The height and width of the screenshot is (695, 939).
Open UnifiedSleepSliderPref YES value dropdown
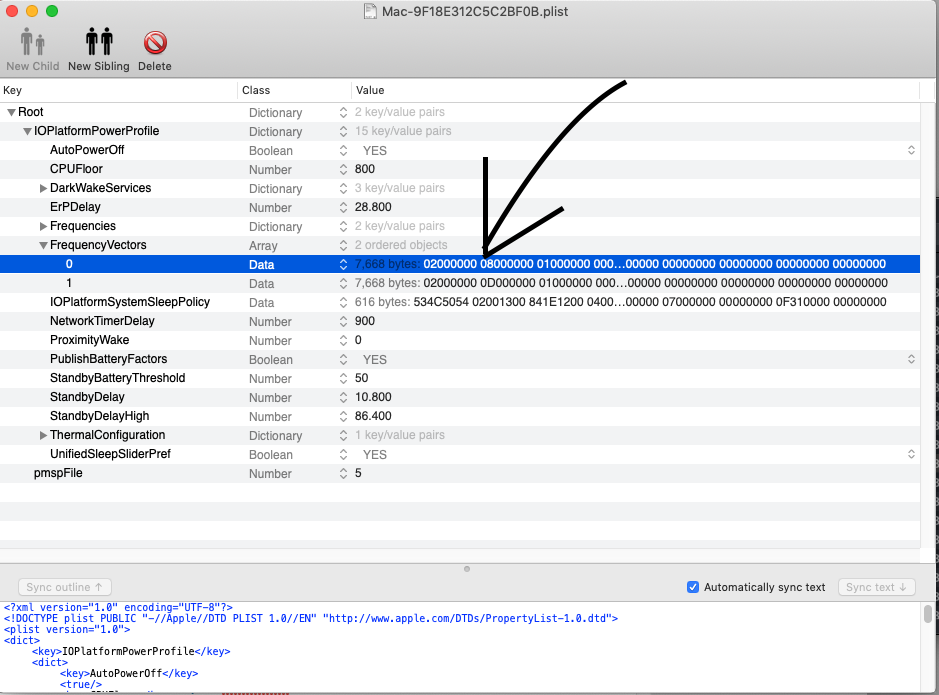click(x=910, y=454)
